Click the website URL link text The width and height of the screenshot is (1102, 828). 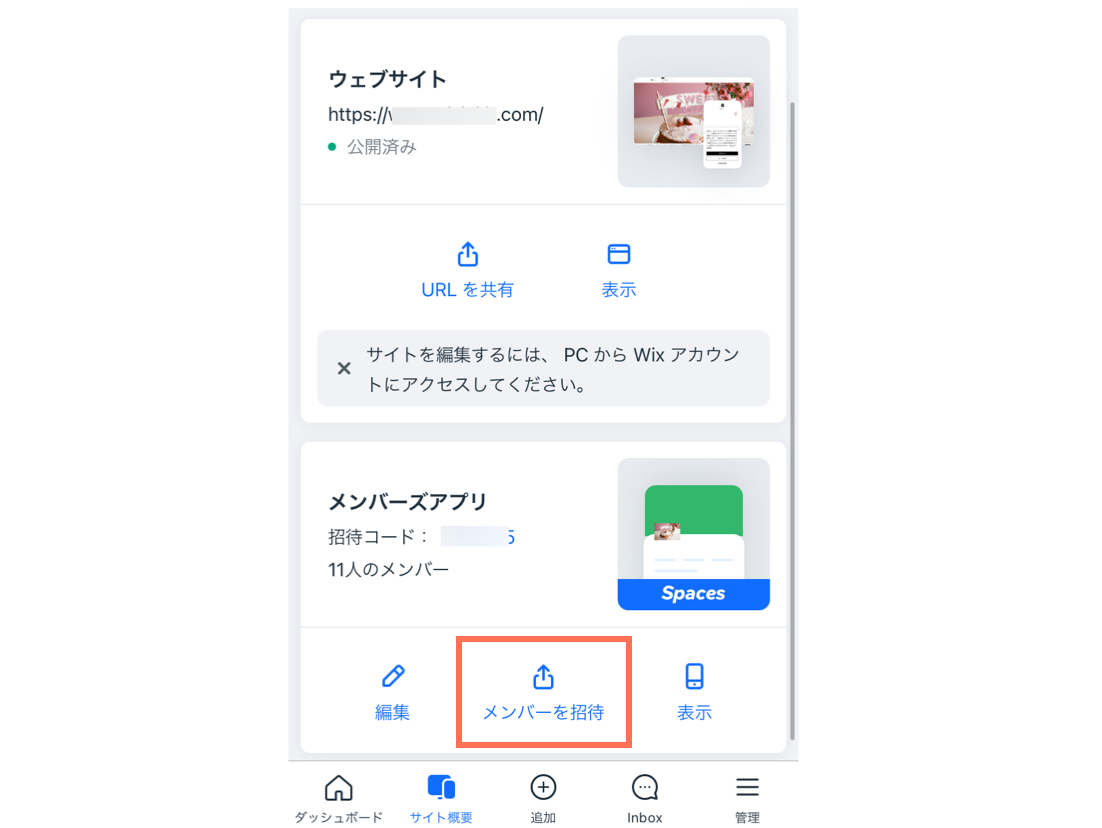(436, 115)
